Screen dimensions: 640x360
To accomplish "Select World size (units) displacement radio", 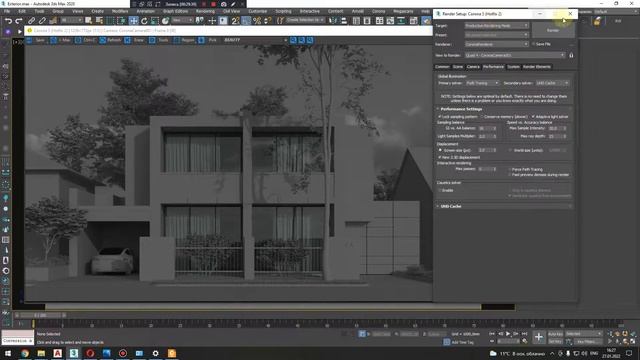I will [510, 150].
